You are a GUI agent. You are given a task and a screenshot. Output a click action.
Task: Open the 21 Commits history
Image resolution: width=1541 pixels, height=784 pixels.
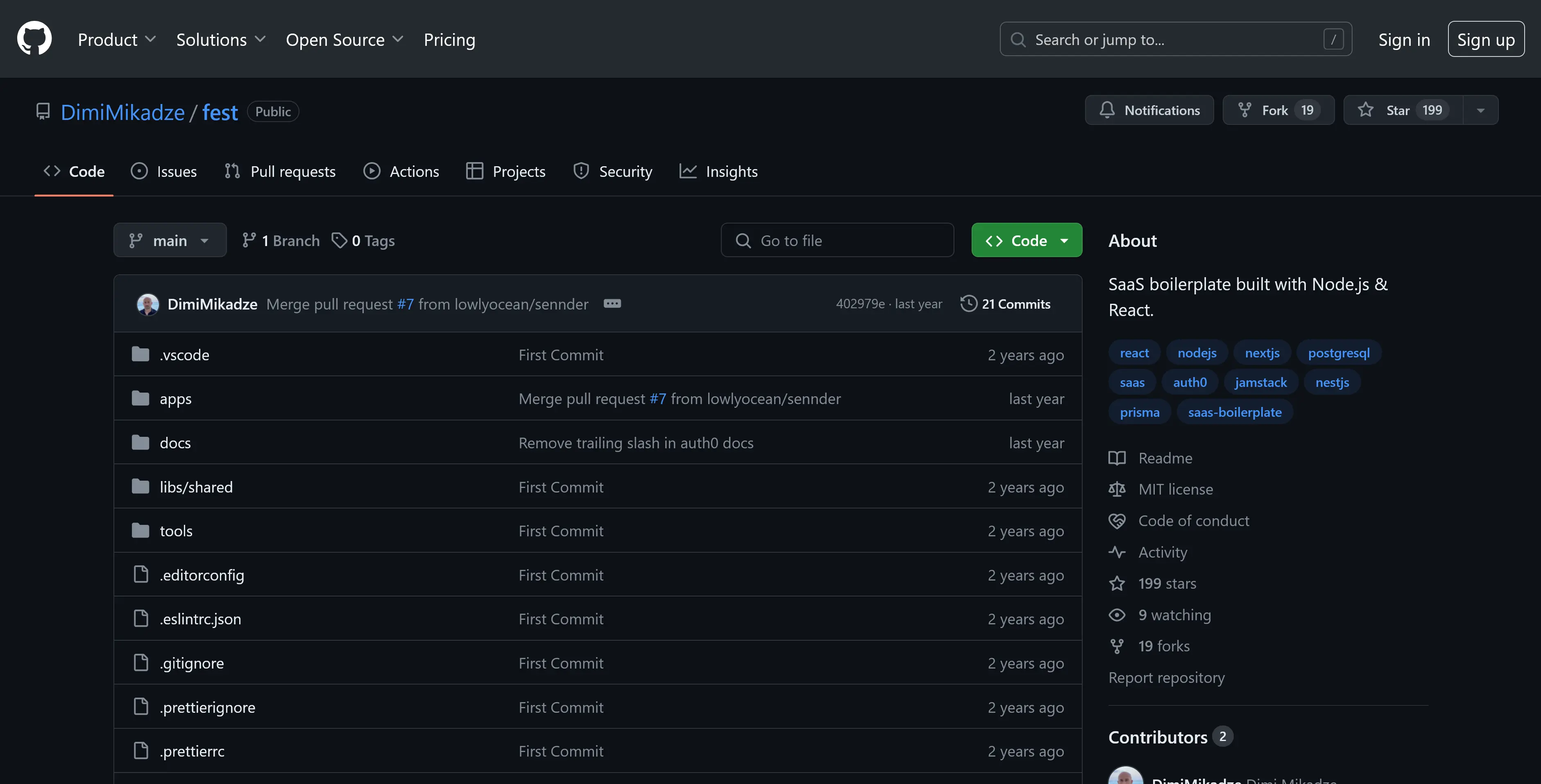1006,304
